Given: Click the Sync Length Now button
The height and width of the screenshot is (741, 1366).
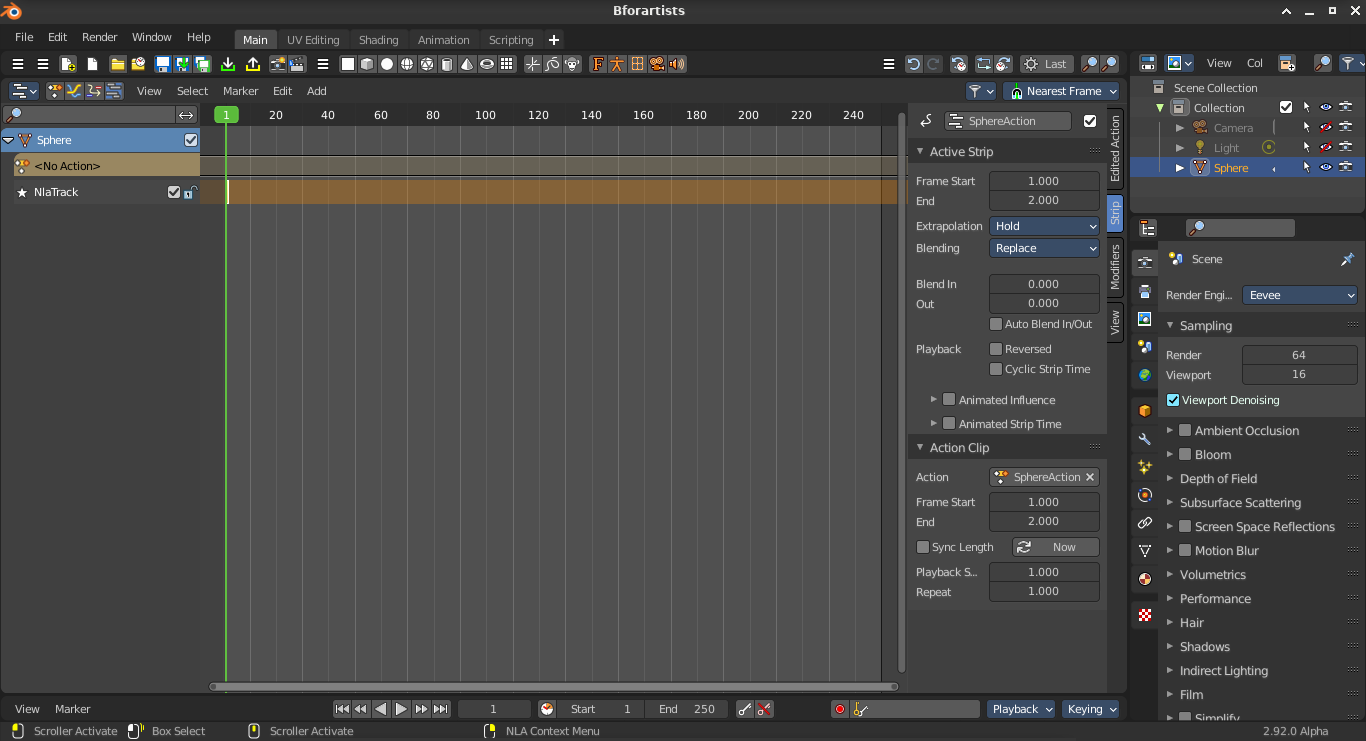Looking at the screenshot, I should 1056,547.
